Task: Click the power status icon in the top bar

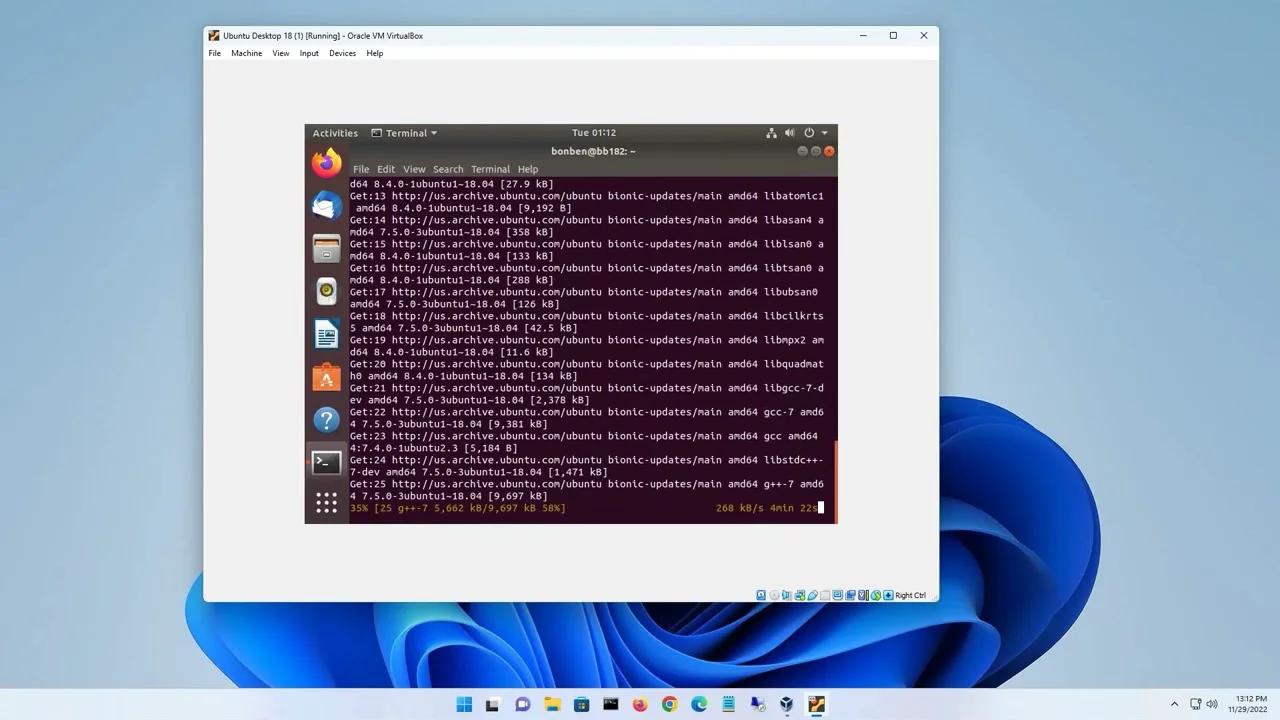Action: click(x=809, y=132)
